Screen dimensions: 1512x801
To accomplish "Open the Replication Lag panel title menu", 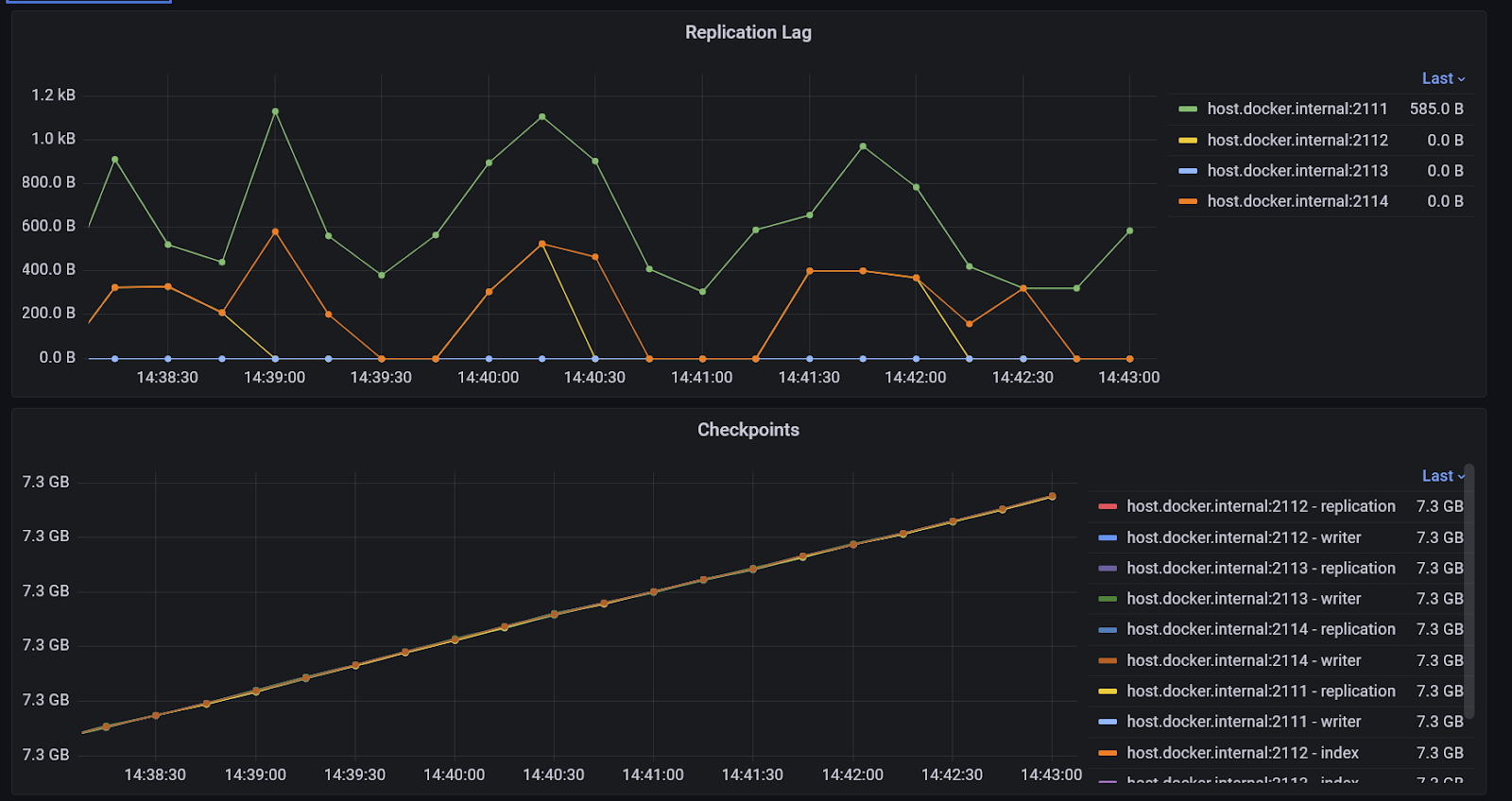I will tap(747, 32).
